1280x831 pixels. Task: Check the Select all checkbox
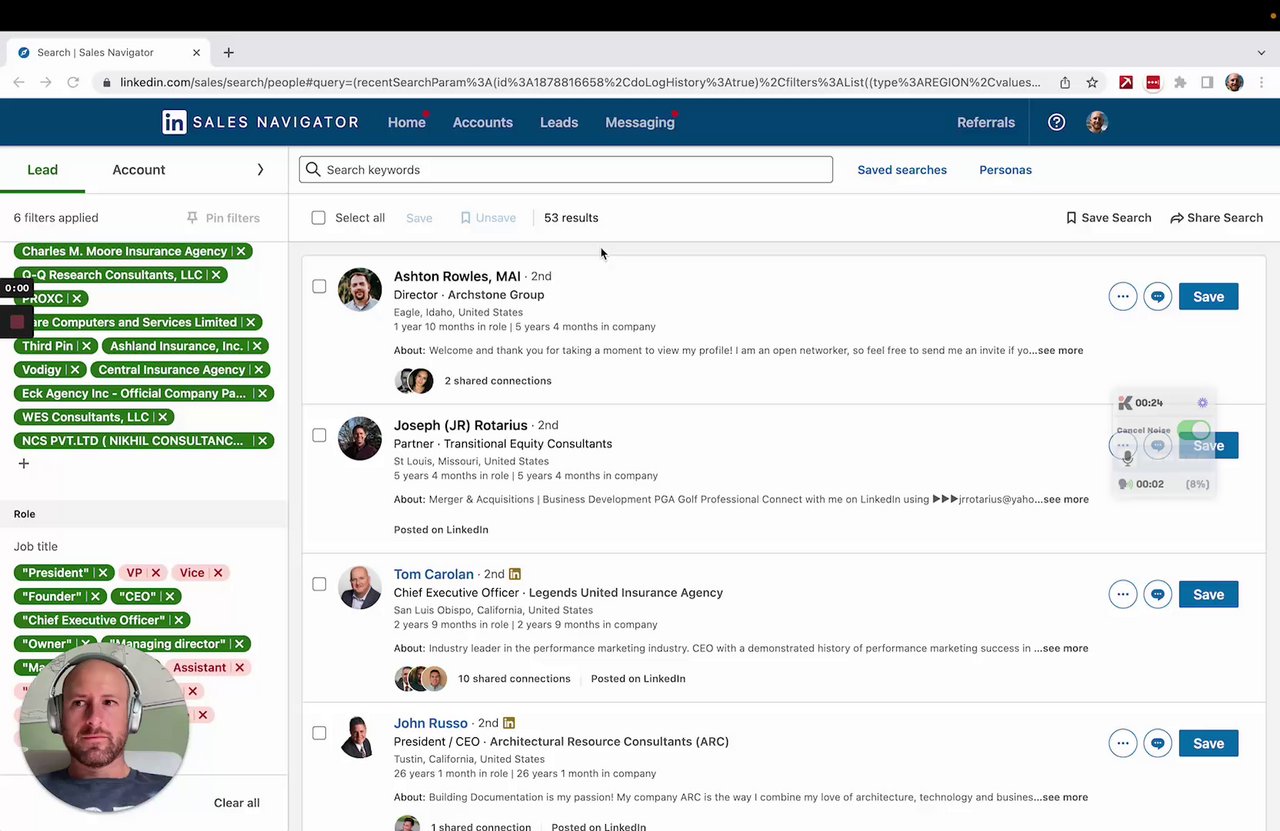coord(318,218)
